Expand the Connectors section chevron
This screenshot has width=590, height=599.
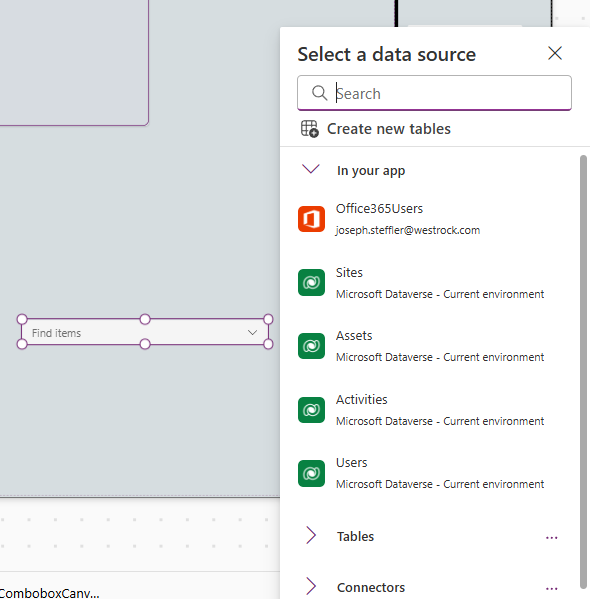tap(311, 586)
